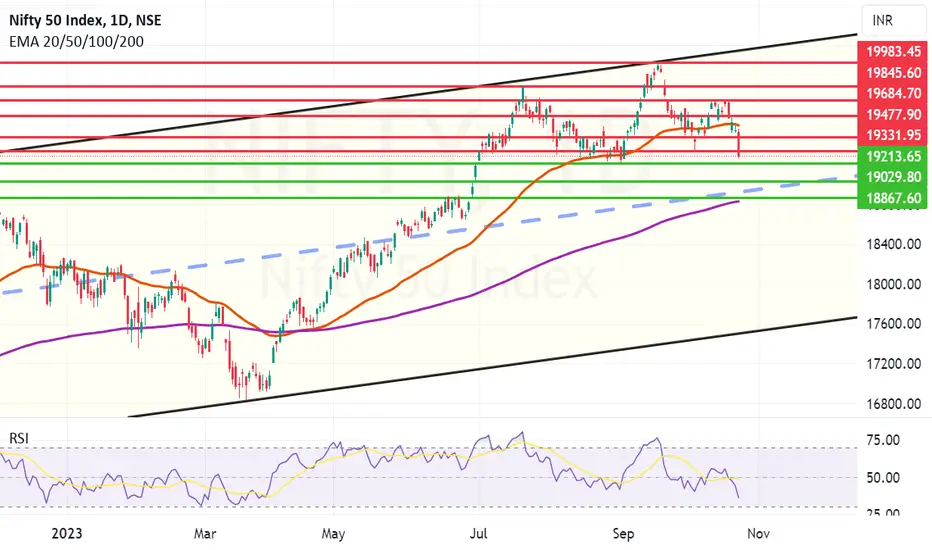The height and width of the screenshot is (550, 932).
Task: Select the 19029.80 green price label
Action: pos(893,177)
